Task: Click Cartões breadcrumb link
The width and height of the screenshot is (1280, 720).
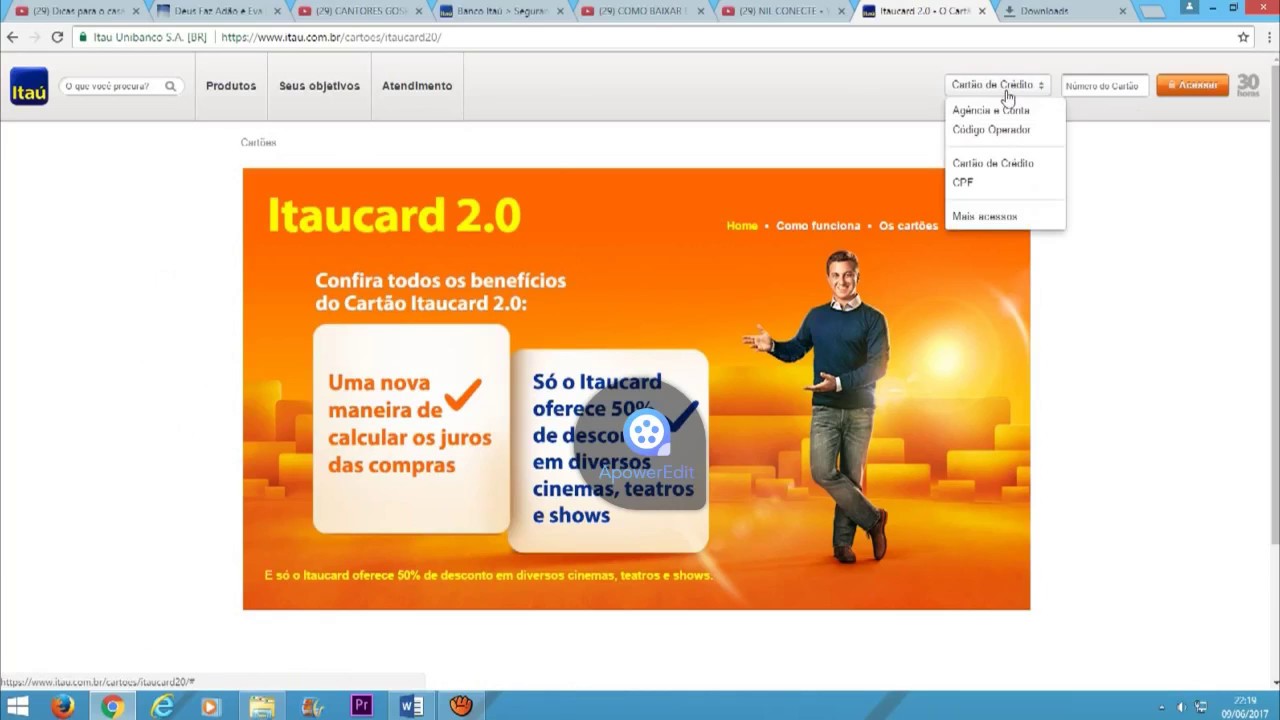Action: 258,142
